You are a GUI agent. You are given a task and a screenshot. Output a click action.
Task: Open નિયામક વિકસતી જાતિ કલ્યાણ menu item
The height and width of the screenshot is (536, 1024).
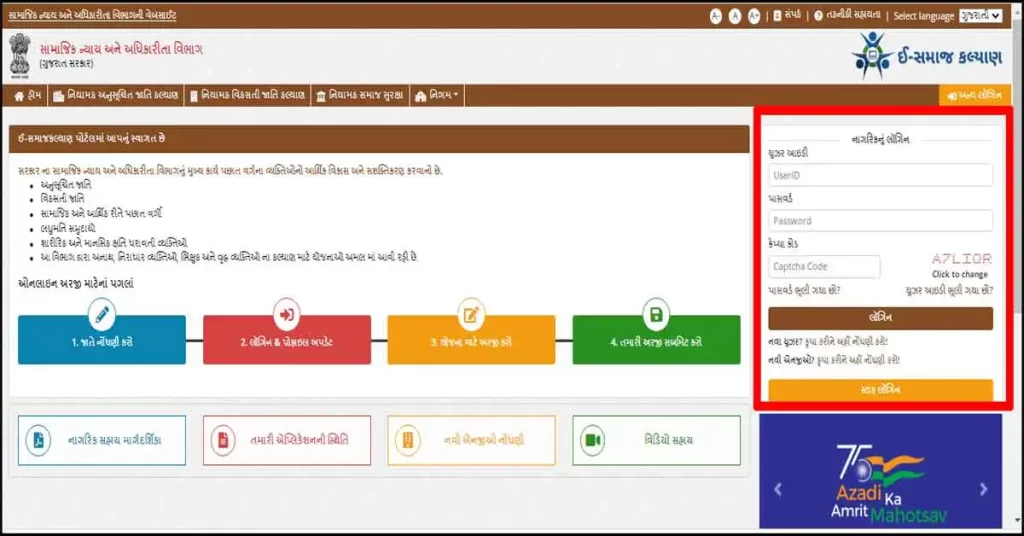click(x=248, y=95)
